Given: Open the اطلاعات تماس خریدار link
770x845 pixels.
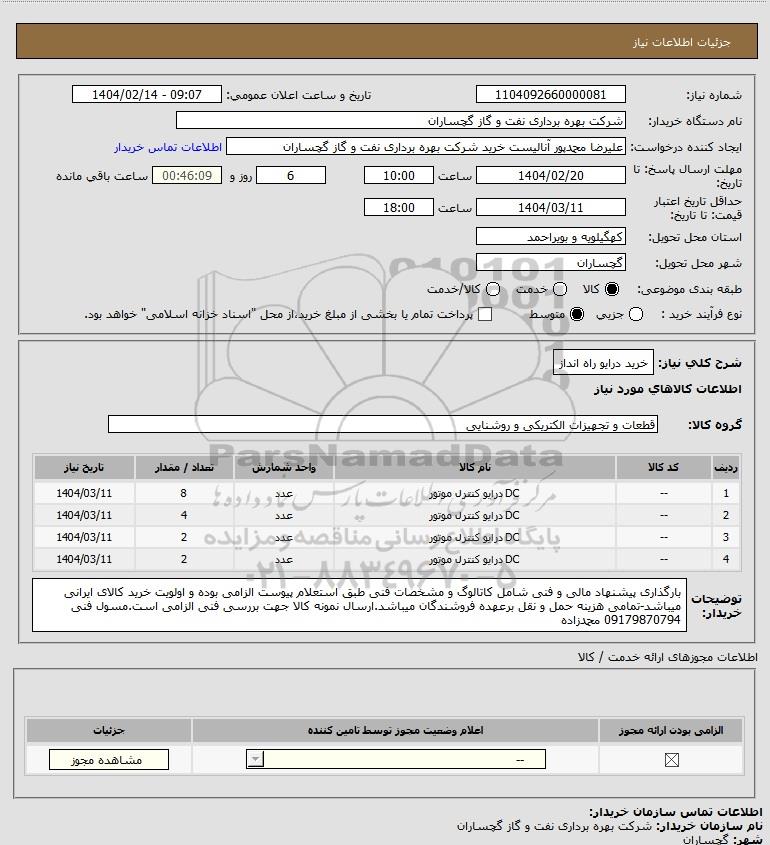Looking at the screenshot, I should click(x=168, y=147).
